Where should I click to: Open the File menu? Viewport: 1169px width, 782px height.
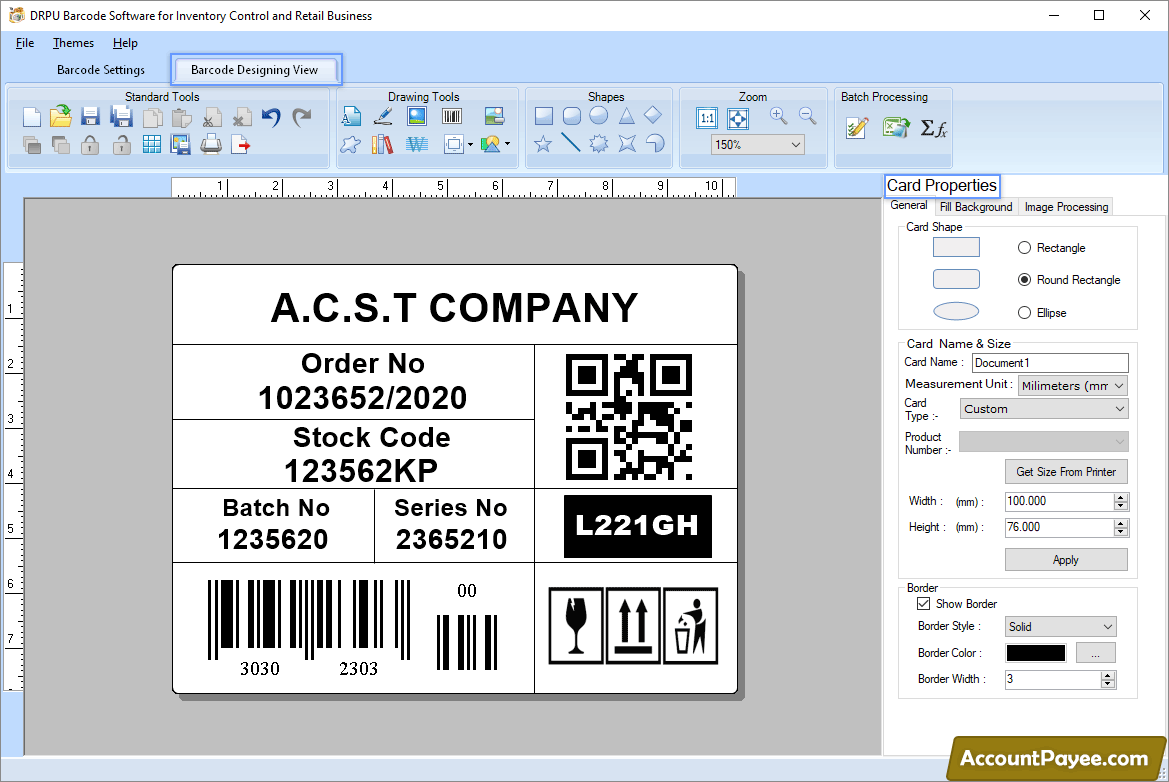pyautogui.click(x=25, y=43)
